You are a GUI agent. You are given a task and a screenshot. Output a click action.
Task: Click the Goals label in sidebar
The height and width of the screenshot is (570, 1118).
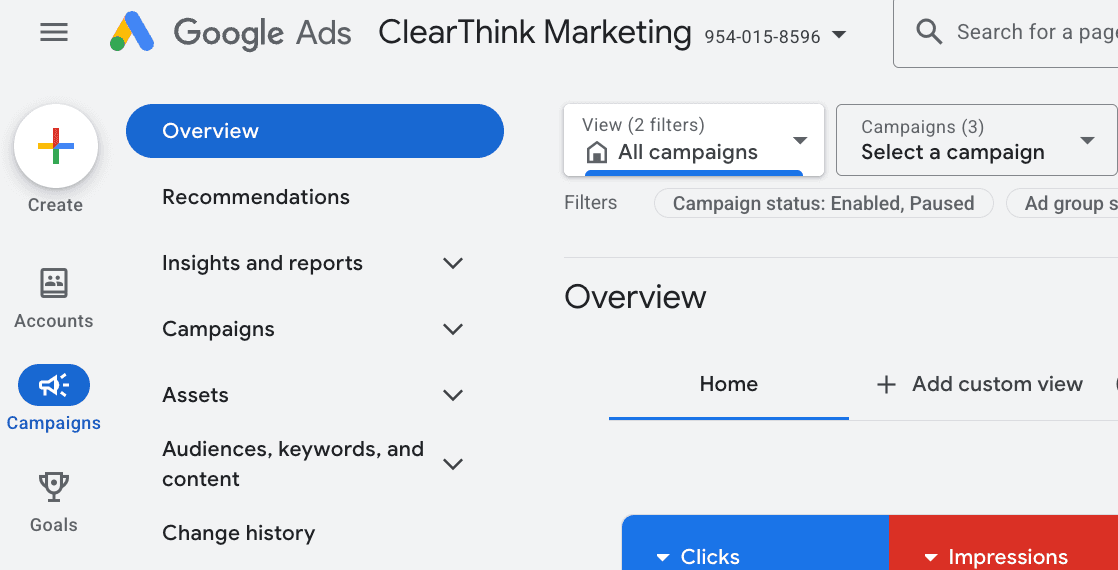point(53,525)
